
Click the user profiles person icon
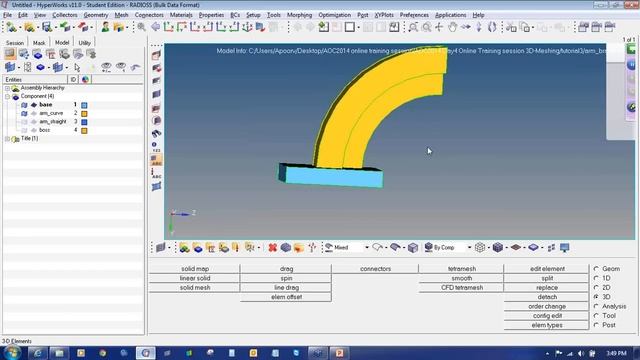pyautogui.click(x=105, y=27)
